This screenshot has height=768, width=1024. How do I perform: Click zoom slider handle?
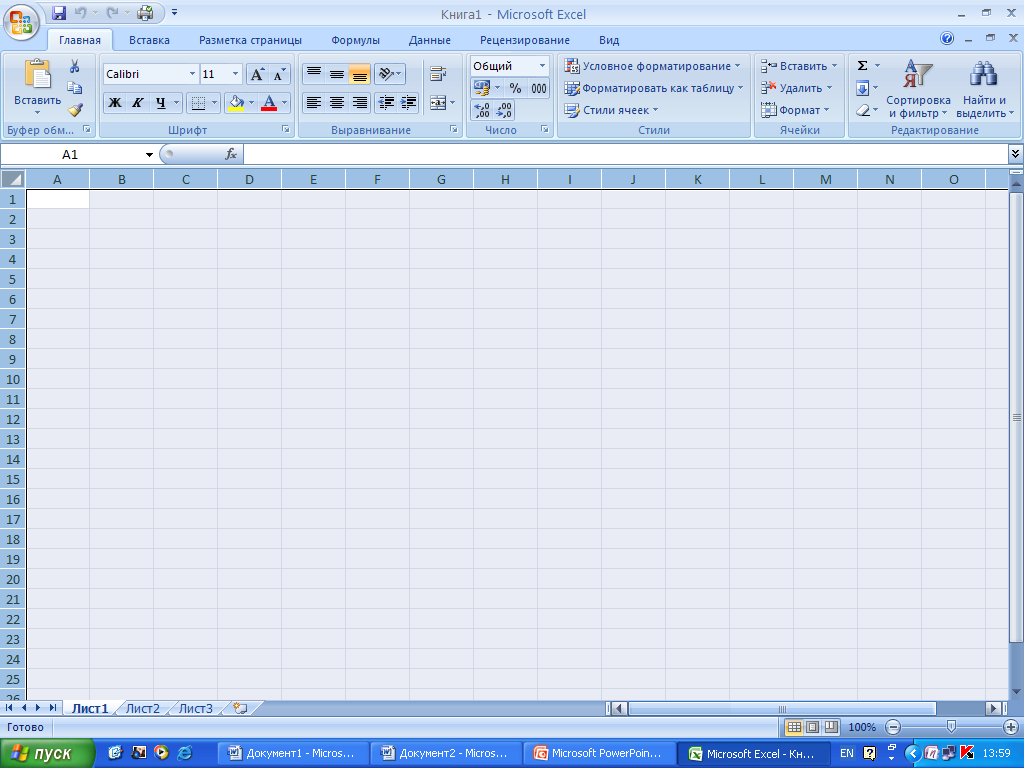pyautogui.click(x=951, y=726)
